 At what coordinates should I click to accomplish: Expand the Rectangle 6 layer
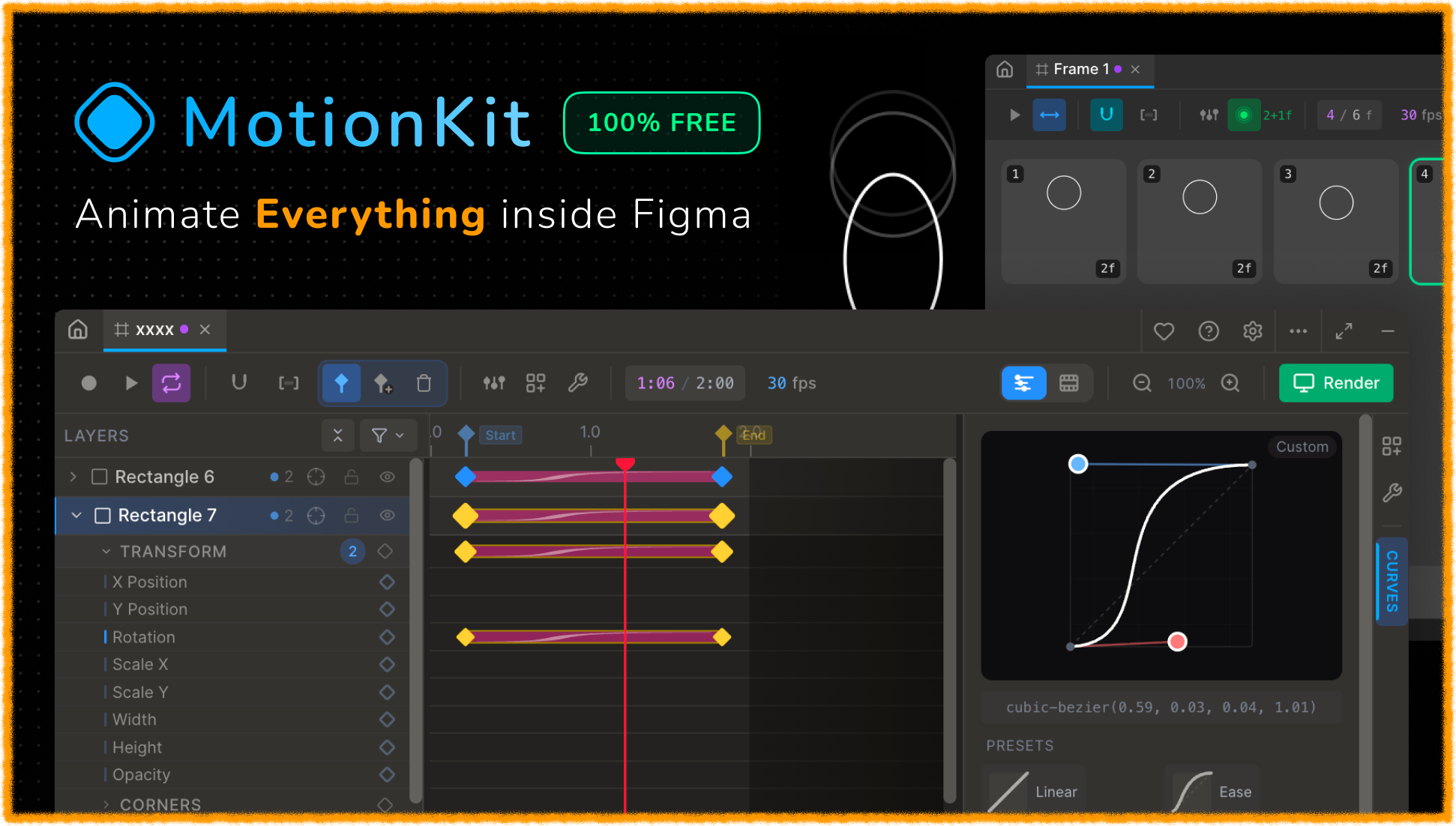pyautogui.click(x=73, y=477)
